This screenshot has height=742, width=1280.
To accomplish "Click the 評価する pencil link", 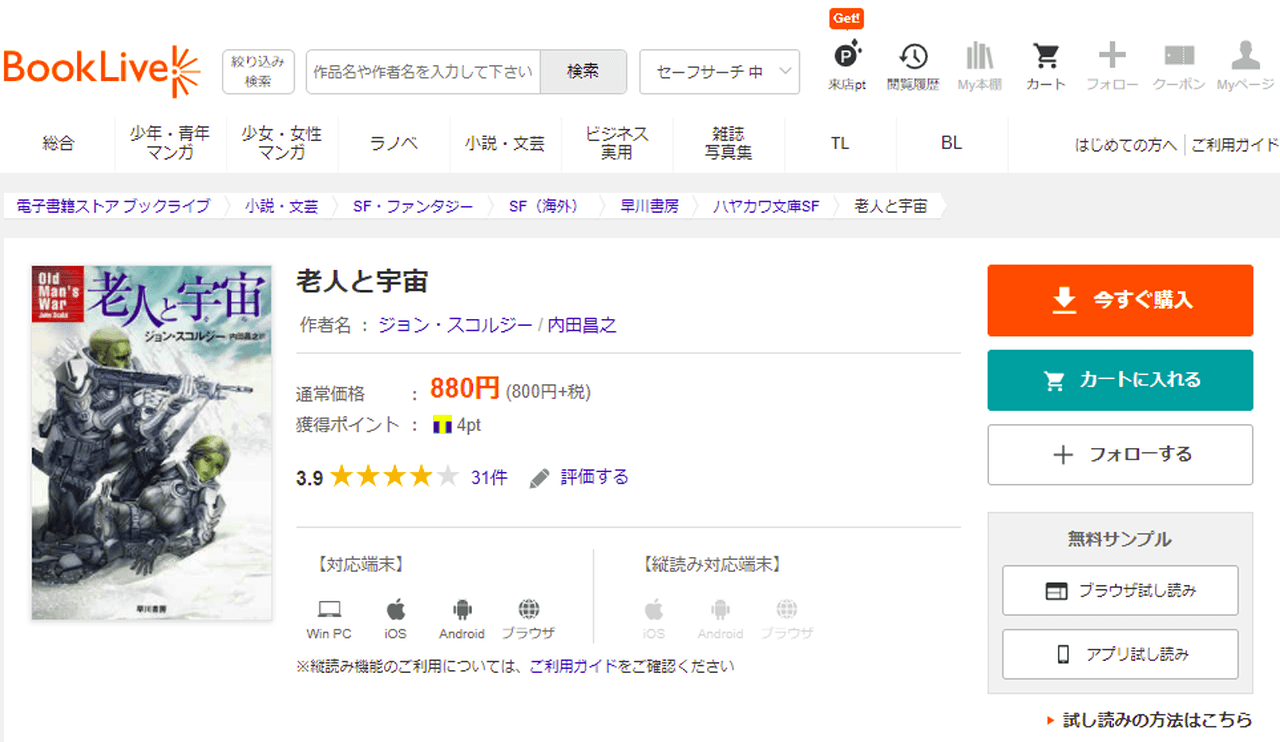I will click(x=580, y=477).
